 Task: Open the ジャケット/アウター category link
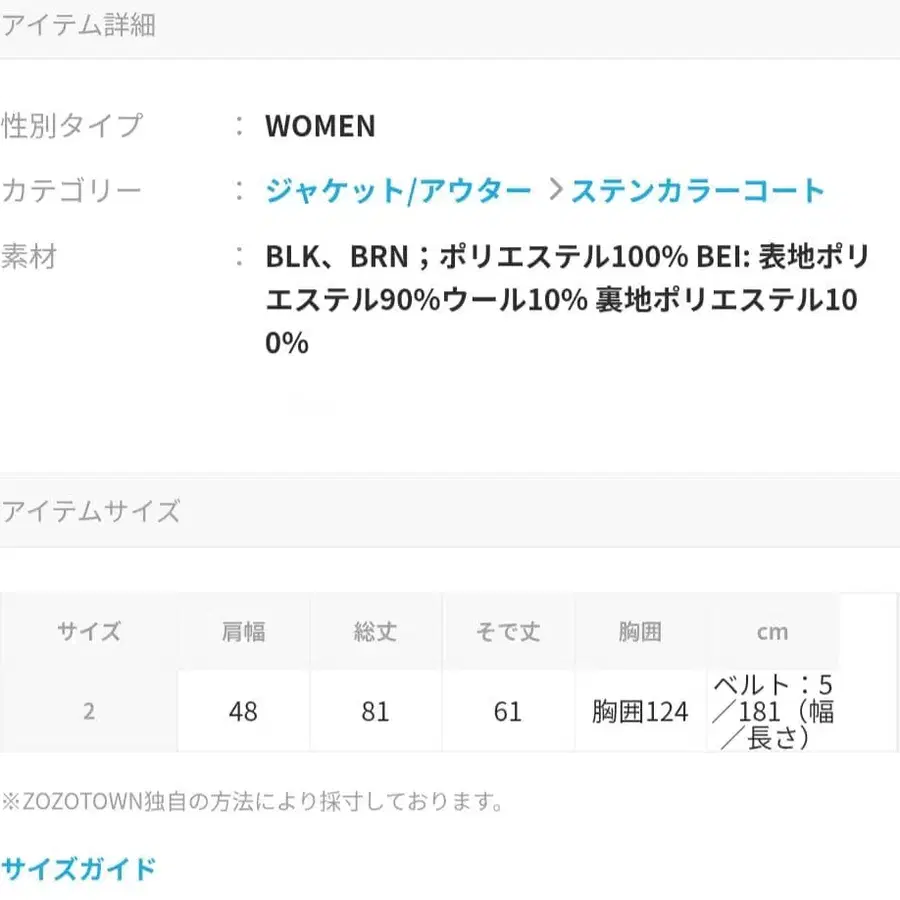[x=398, y=189]
